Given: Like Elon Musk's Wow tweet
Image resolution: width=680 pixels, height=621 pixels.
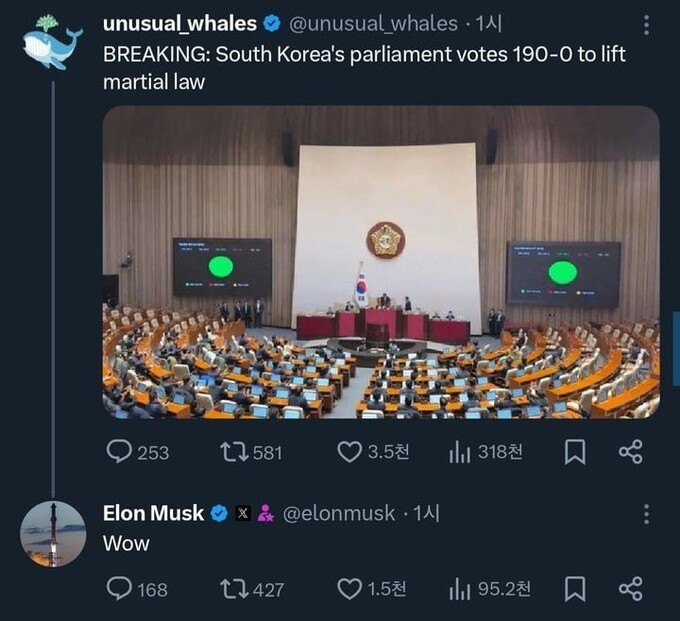Looking at the screenshot, I should (349, 589).
